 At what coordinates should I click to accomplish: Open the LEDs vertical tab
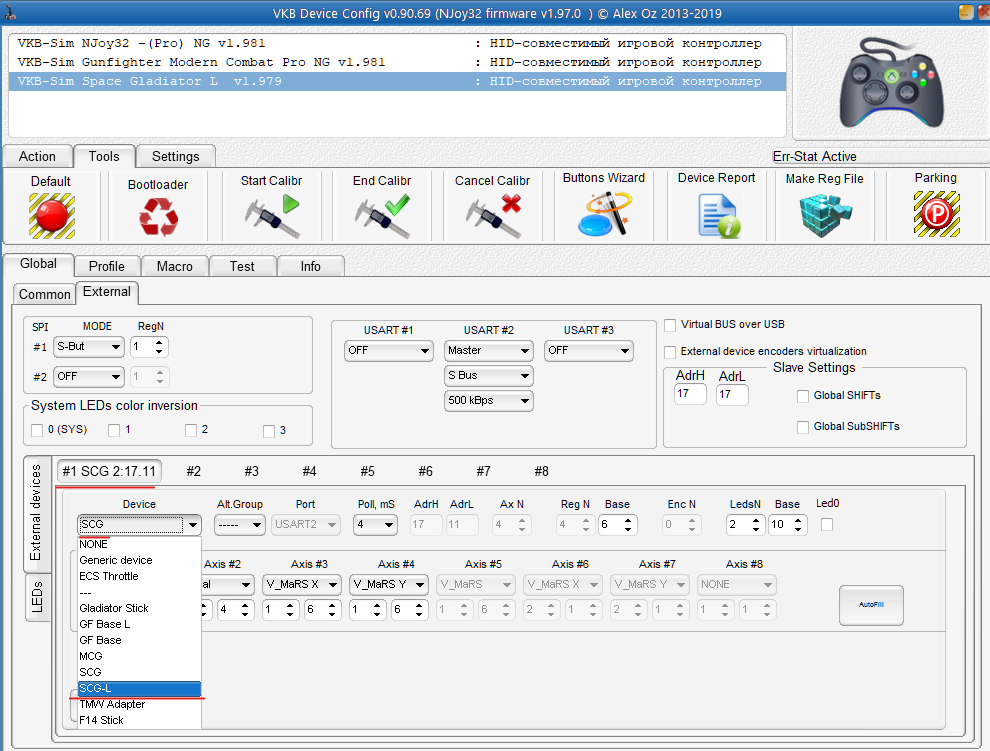tap(37, 597)
